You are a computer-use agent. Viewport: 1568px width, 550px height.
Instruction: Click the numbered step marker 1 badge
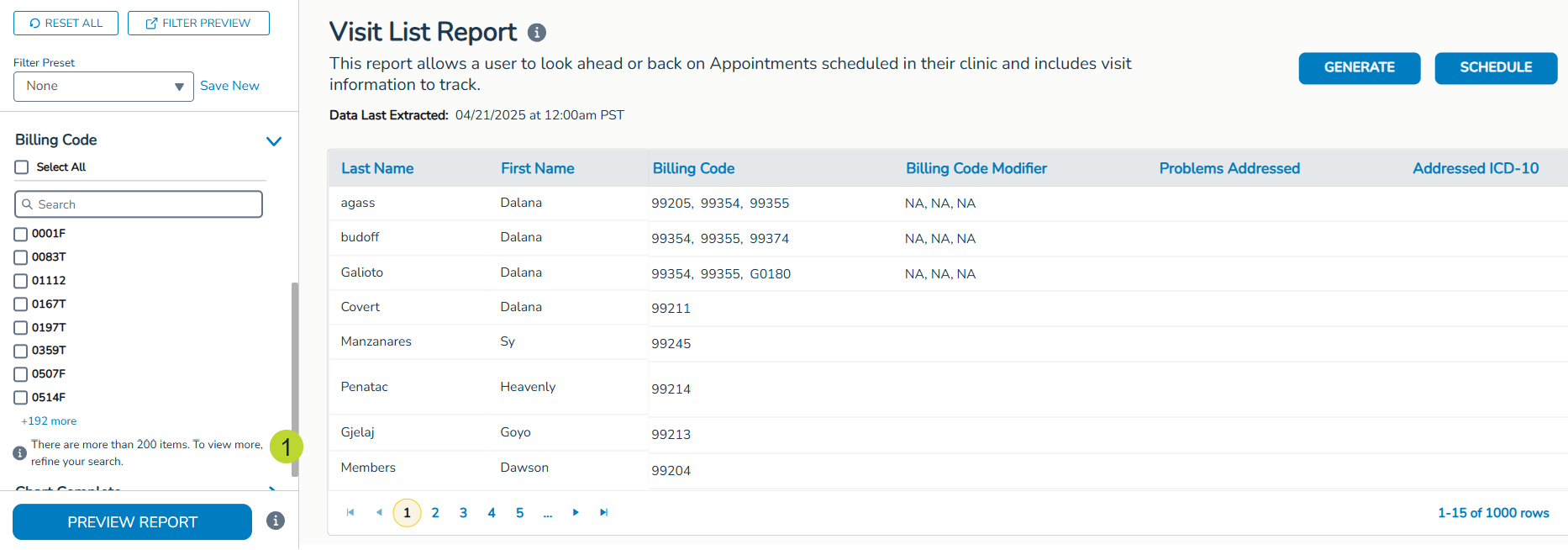286,447
